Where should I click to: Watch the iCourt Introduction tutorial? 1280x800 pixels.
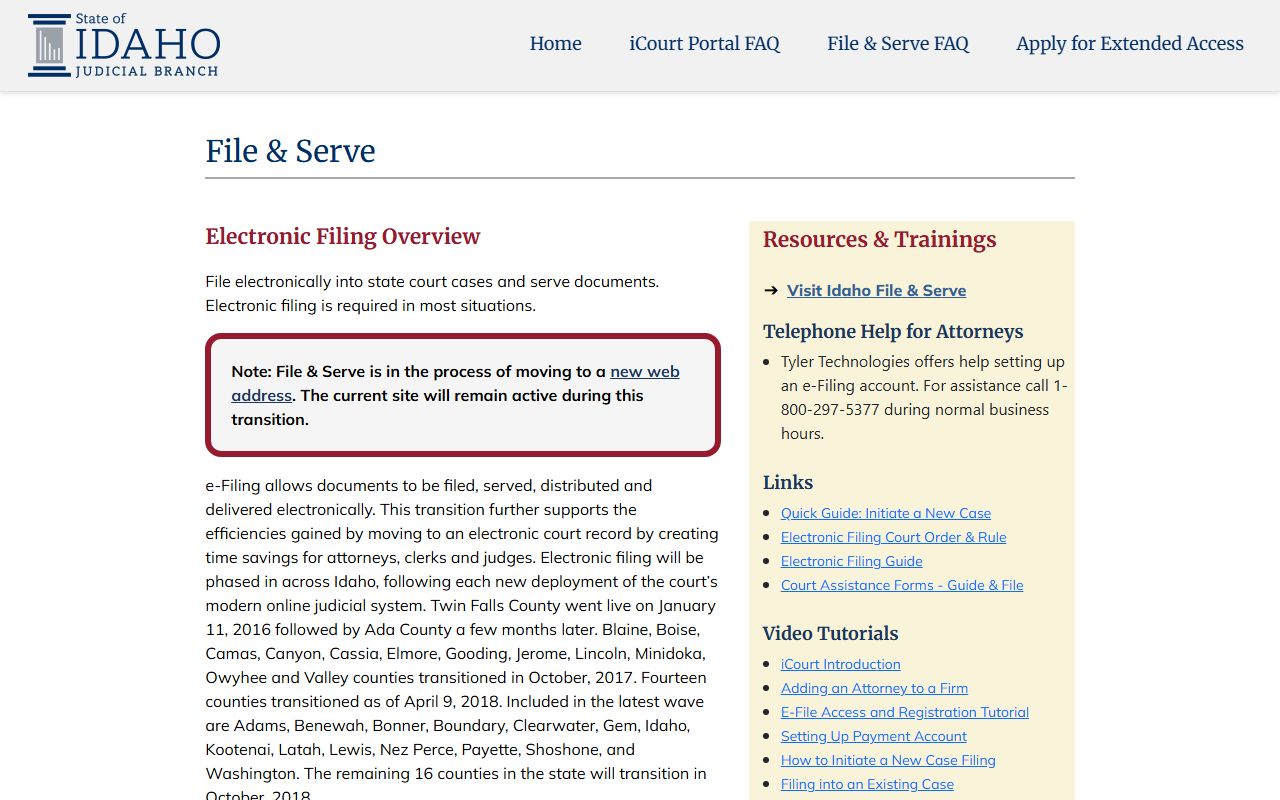coord(840,664)
